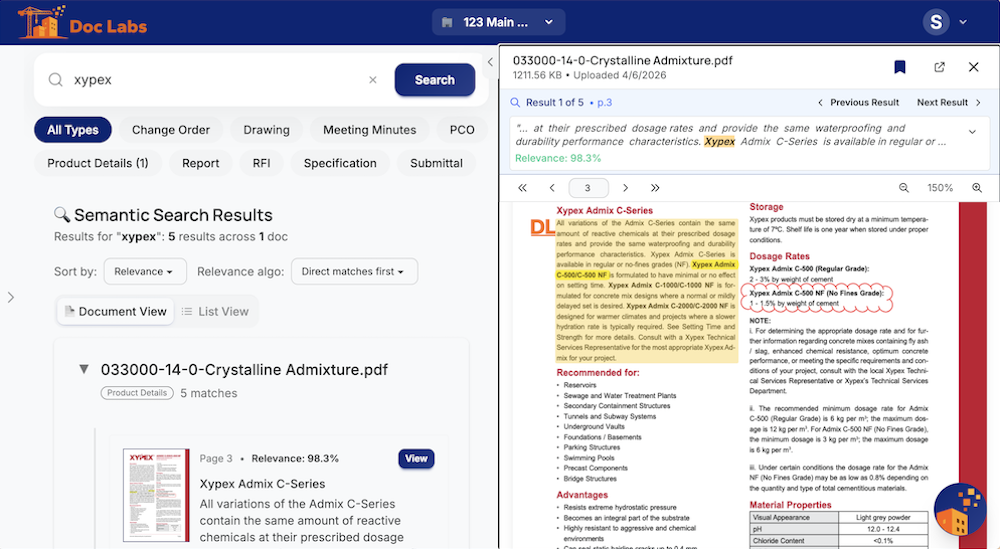Go to Next Result

949,102
